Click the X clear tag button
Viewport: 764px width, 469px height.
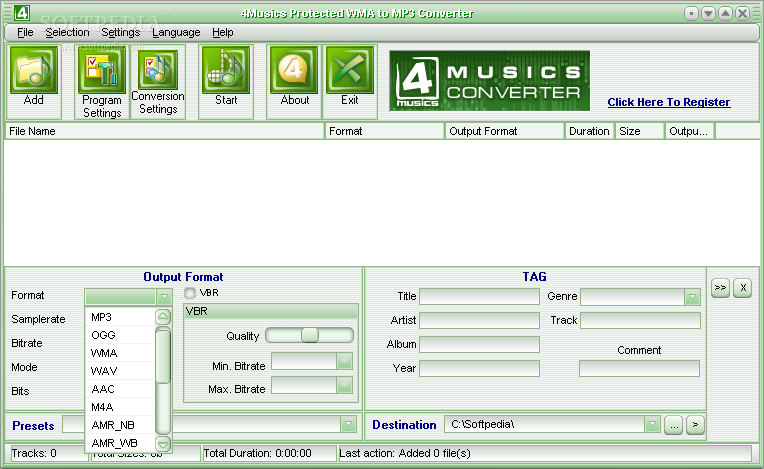tap(743, 288)
